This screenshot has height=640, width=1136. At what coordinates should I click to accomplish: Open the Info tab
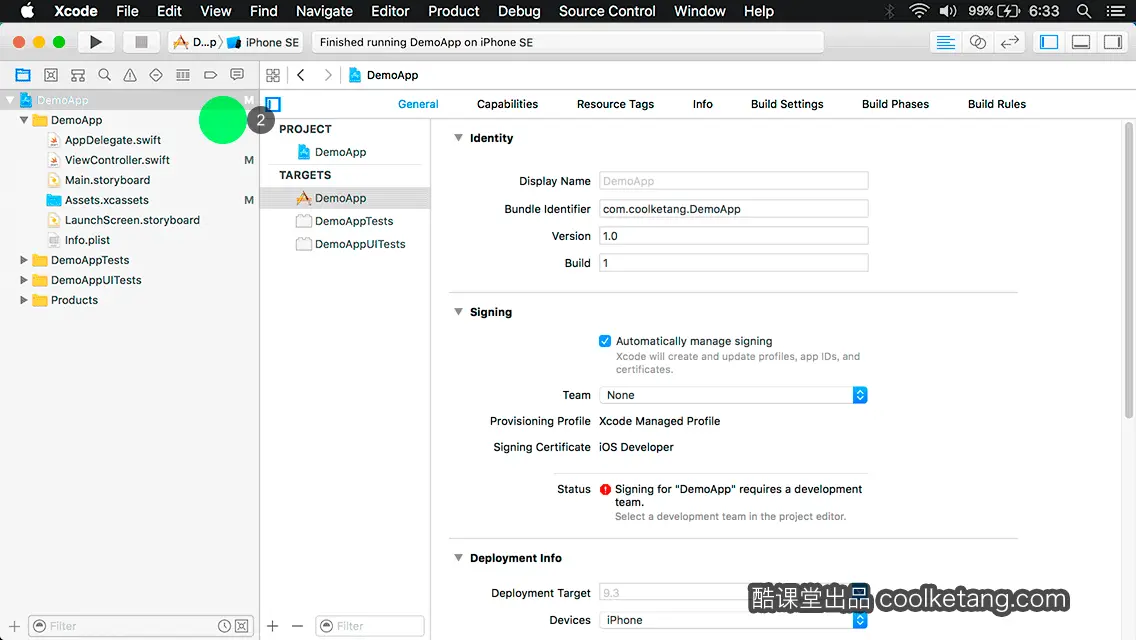click(702, 104)
